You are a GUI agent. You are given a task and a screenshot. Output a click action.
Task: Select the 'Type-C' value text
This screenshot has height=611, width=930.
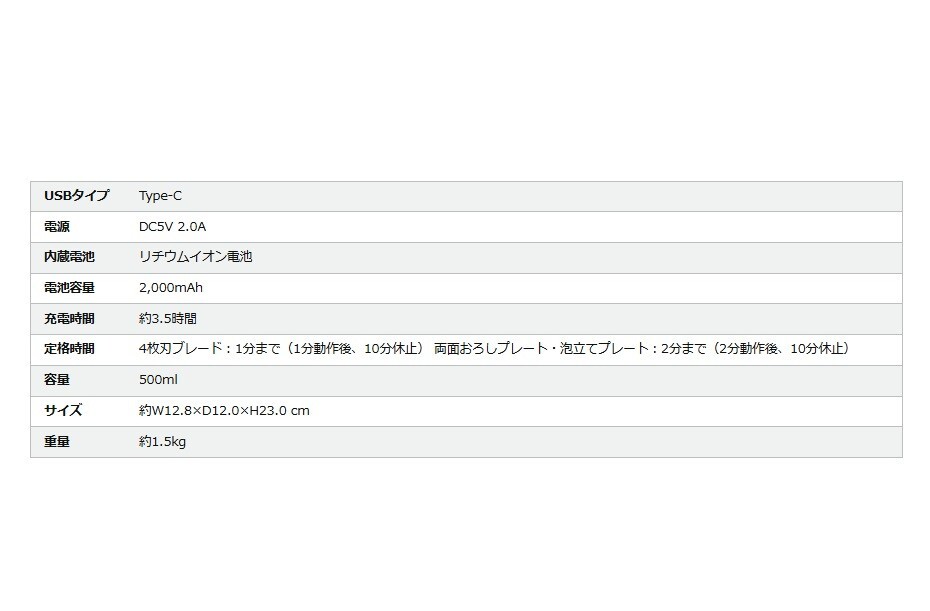click(160, 196)
